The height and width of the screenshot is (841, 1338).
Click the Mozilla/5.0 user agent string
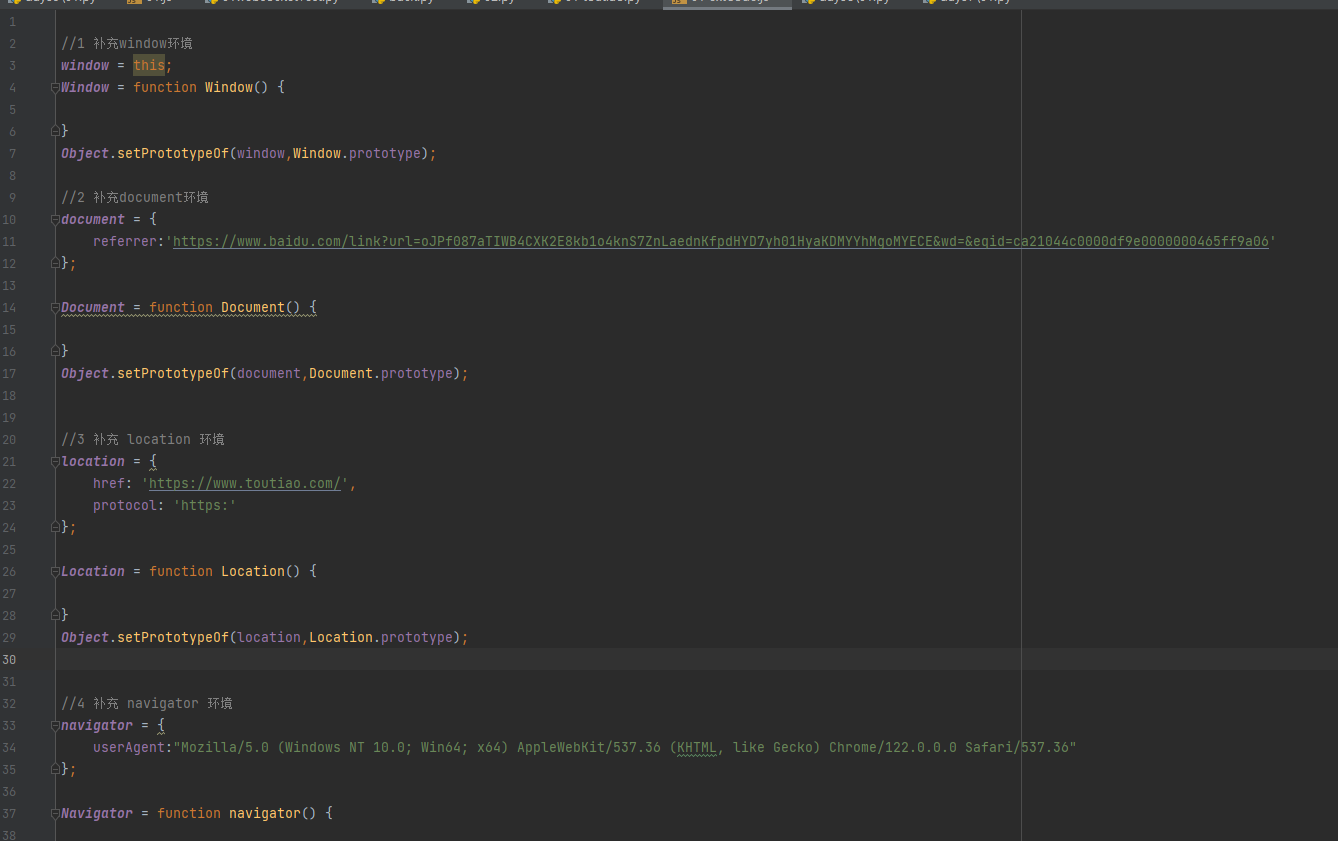coord(625,747)
